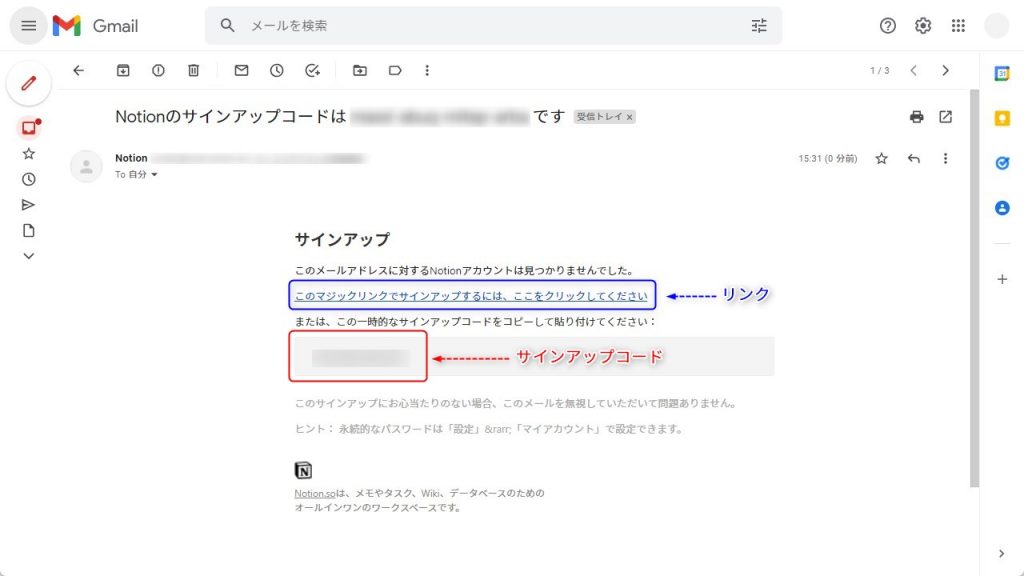Open Google Keep side panel
Viewport: 1024px width, 576px height.
click(x=1002, y=118)
